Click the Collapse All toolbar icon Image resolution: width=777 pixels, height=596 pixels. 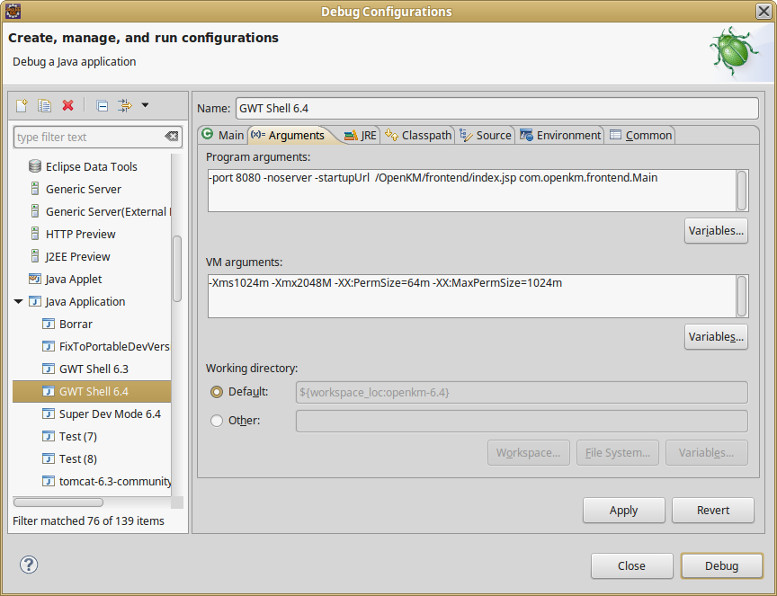click(102, 106)
